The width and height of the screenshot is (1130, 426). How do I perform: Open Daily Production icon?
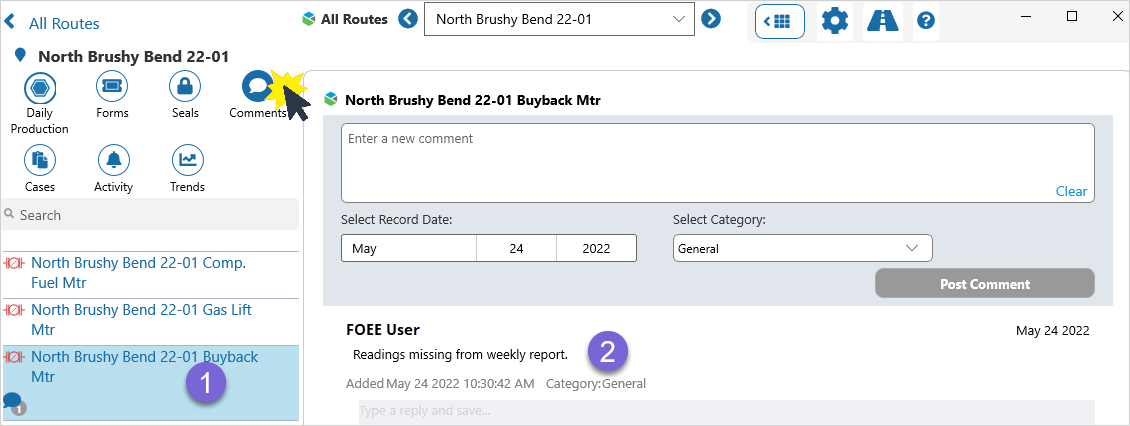point(40,86)
